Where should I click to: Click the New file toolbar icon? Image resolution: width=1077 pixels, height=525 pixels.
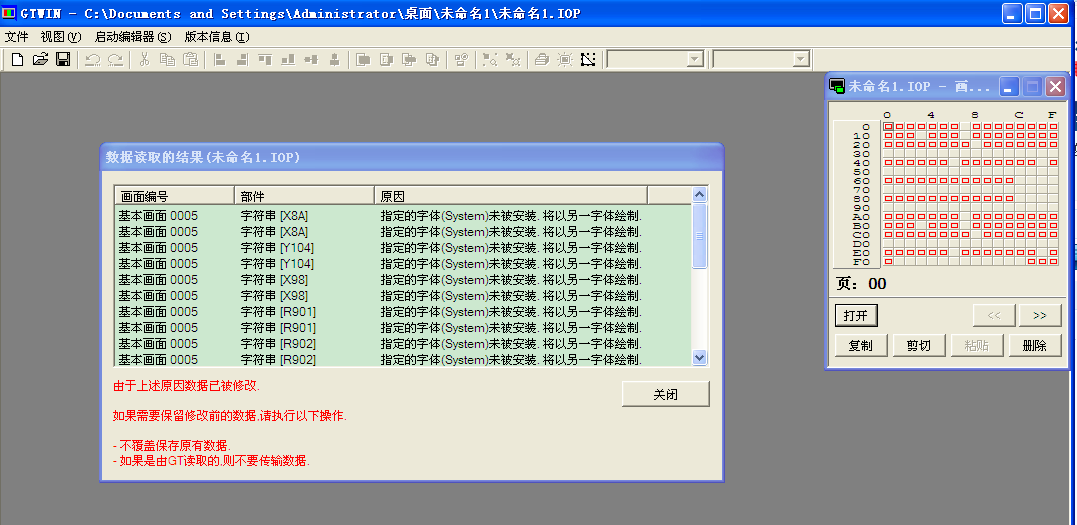[x=17, y=59]
